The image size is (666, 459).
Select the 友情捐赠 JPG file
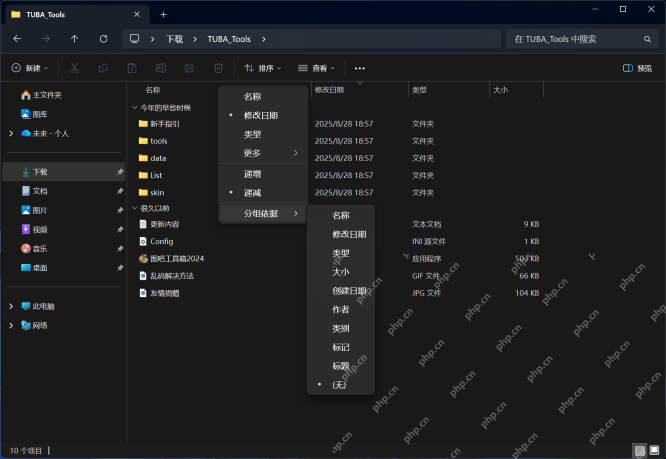[x=164, y=293]
